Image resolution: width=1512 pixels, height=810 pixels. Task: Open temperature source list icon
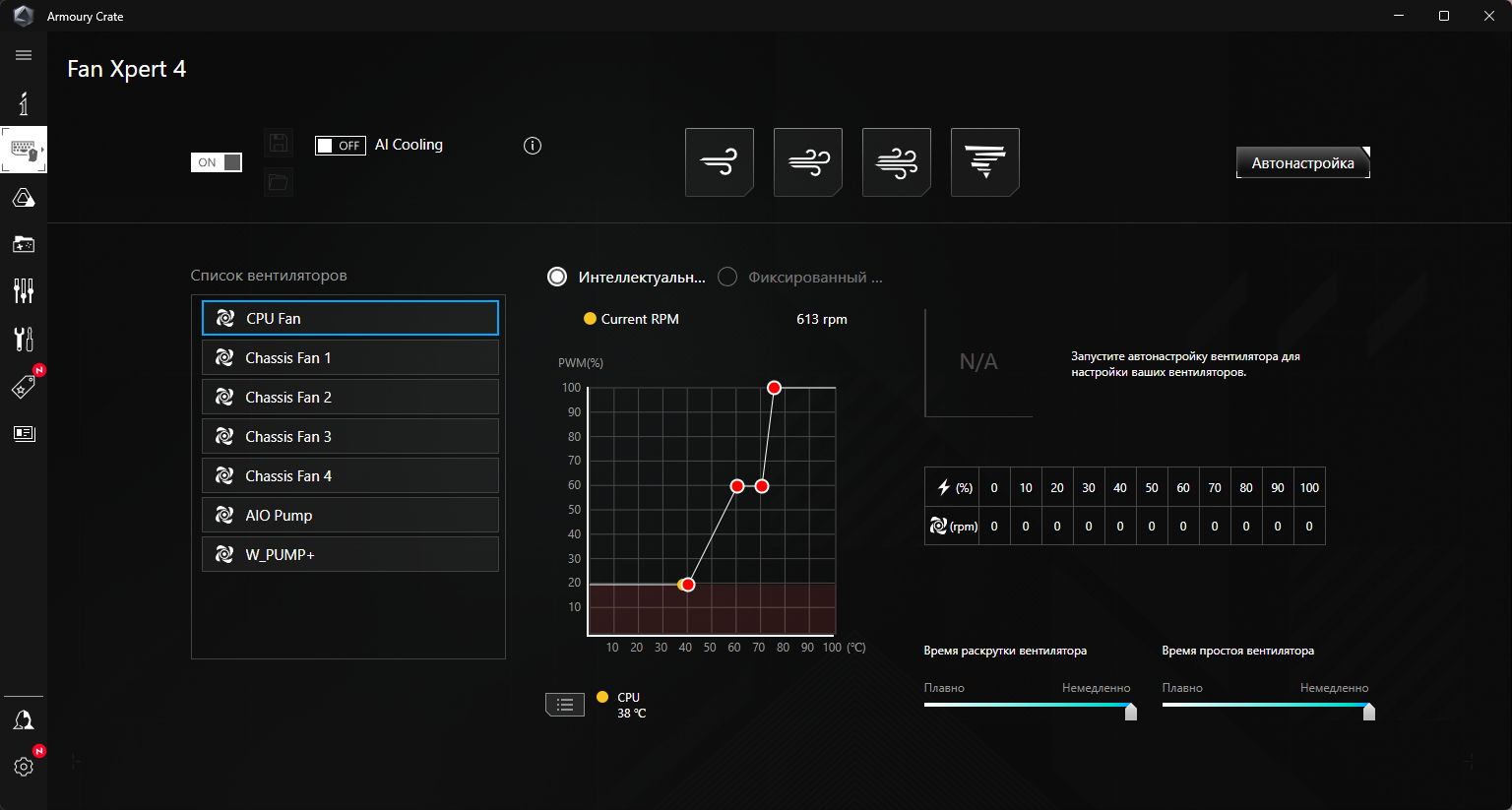pos(565,705)
